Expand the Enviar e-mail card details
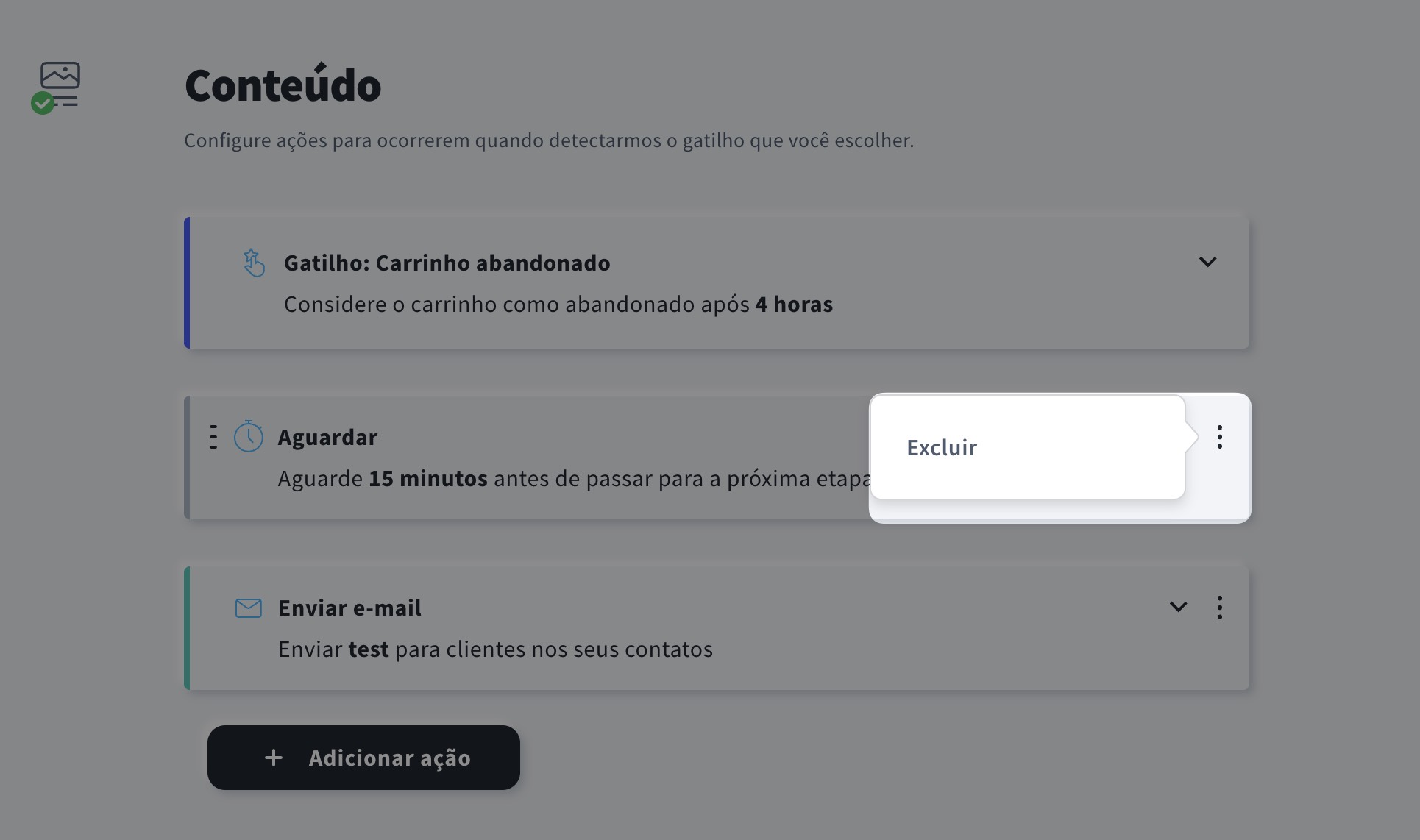Screen dimensions: 1420x840 point(1178,608)
